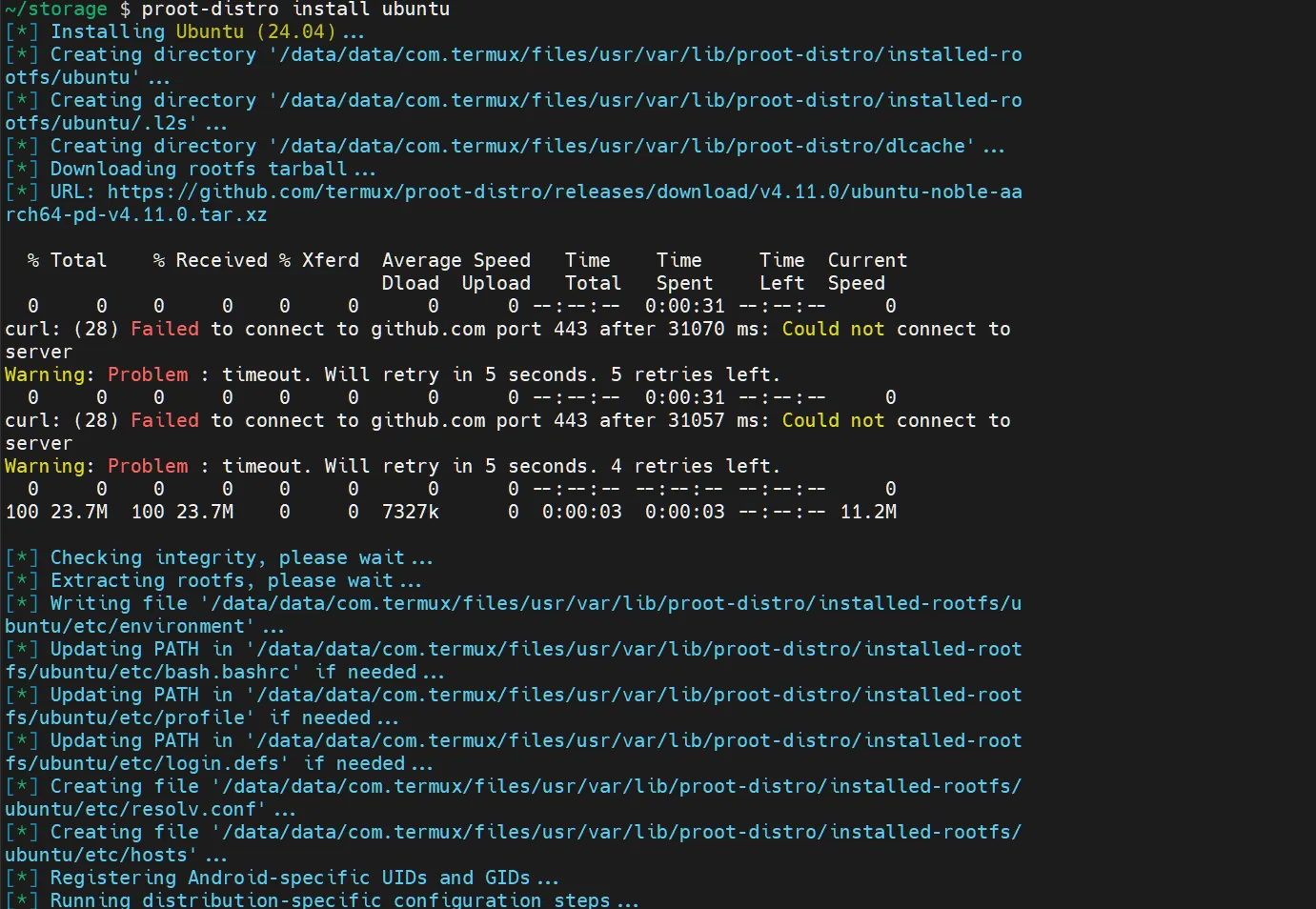The width and height of the screenshot is (1316, 909).
Task: Click the 'Current' speed column header
Action: coord(867,261)
